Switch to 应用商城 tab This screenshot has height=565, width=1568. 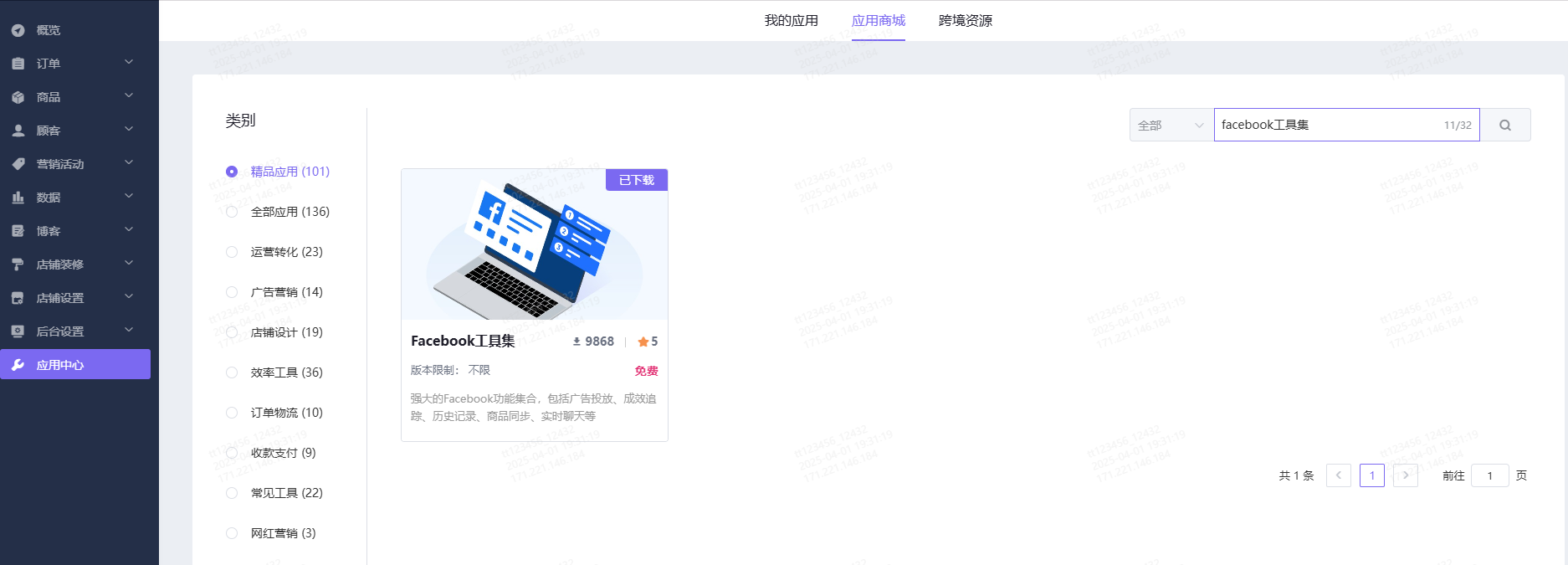(879, 21)
